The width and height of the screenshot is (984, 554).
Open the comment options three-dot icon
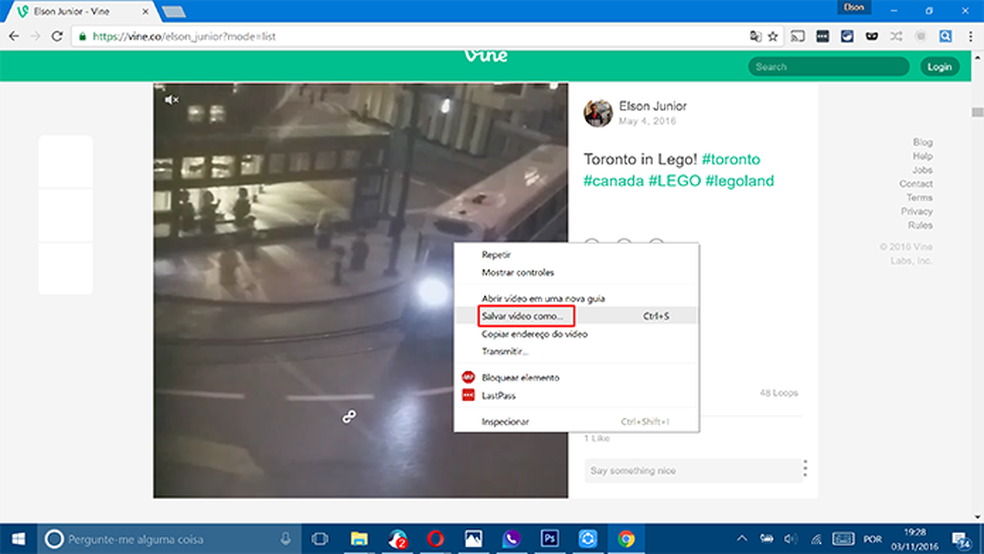coord(805,469)
